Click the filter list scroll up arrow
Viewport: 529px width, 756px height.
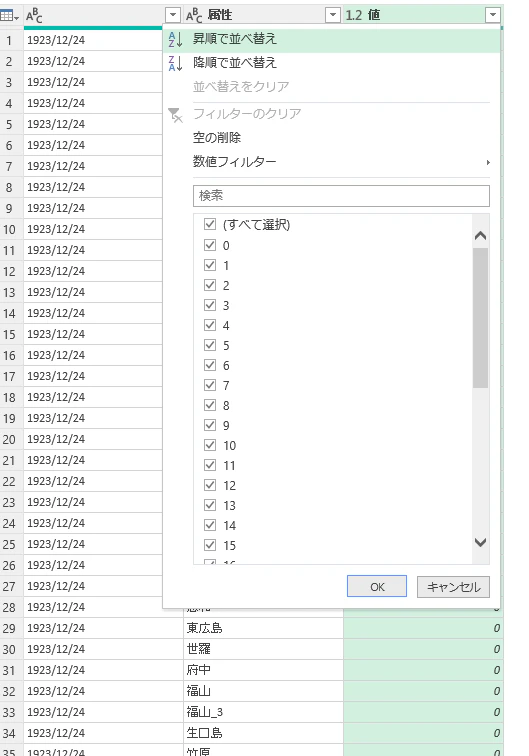pos(480,236)
